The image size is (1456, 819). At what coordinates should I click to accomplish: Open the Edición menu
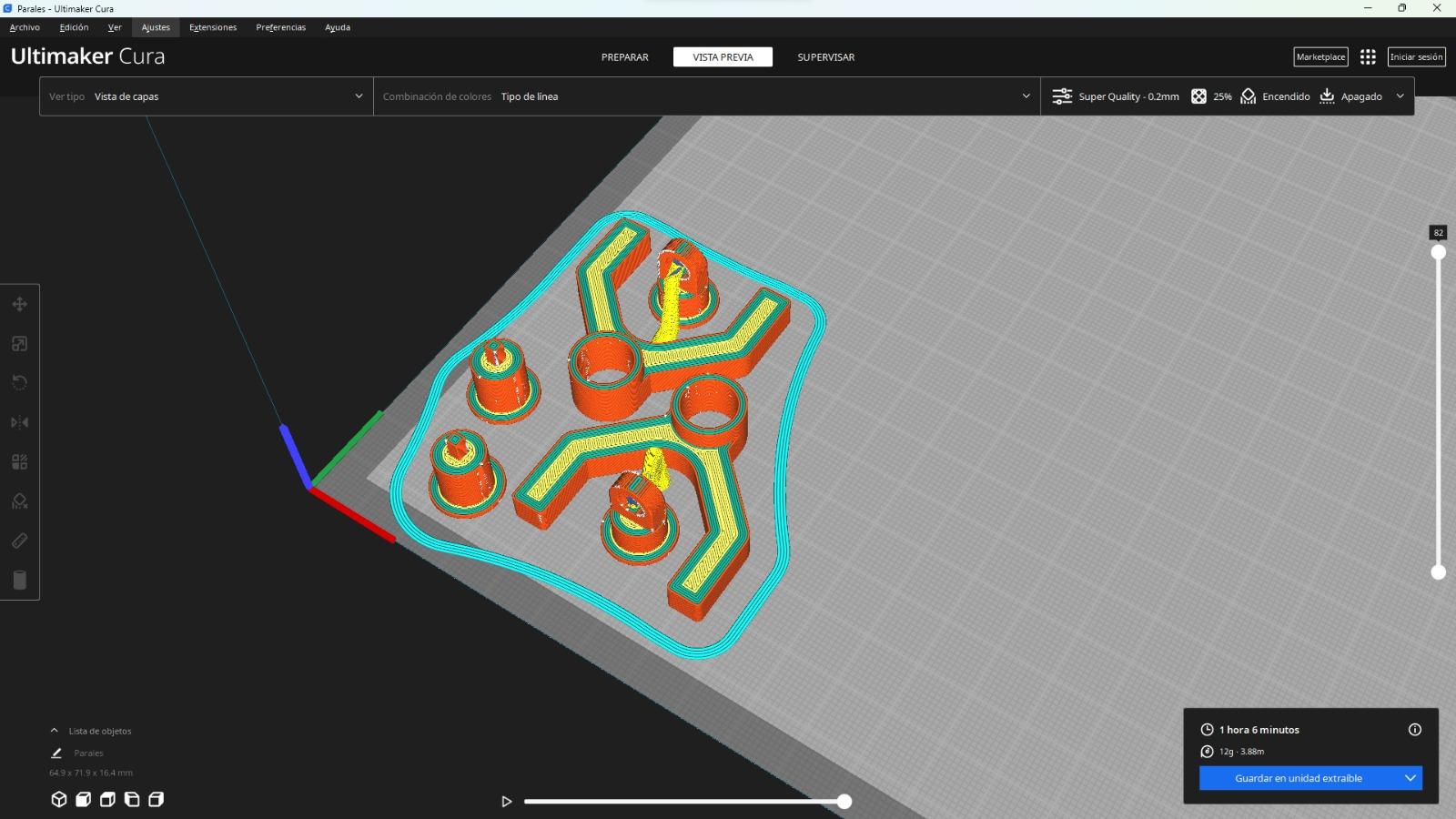point(75,27)
